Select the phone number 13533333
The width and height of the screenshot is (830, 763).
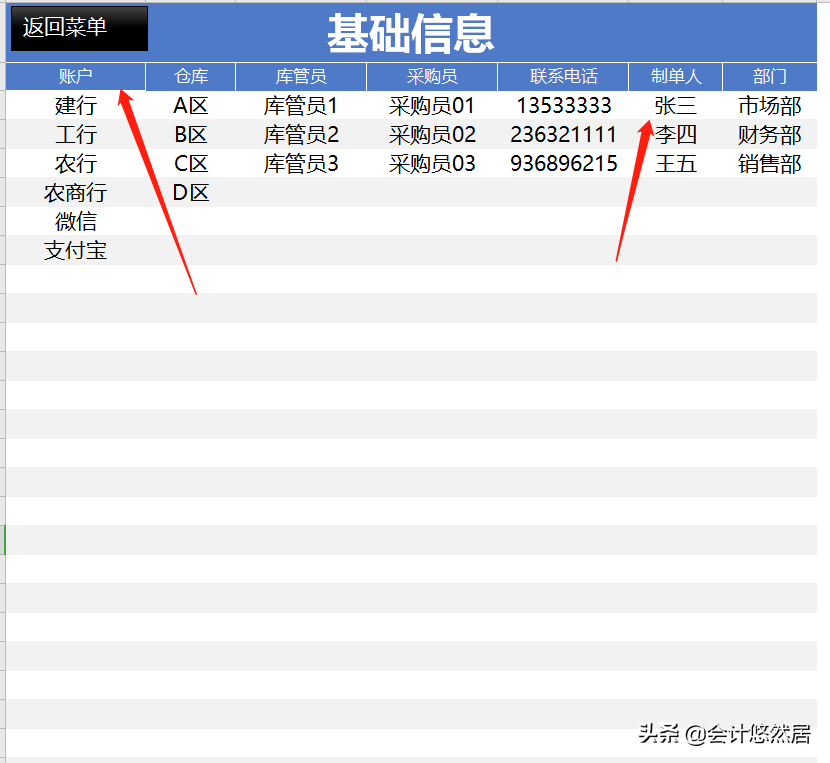[x=563, y=105]
